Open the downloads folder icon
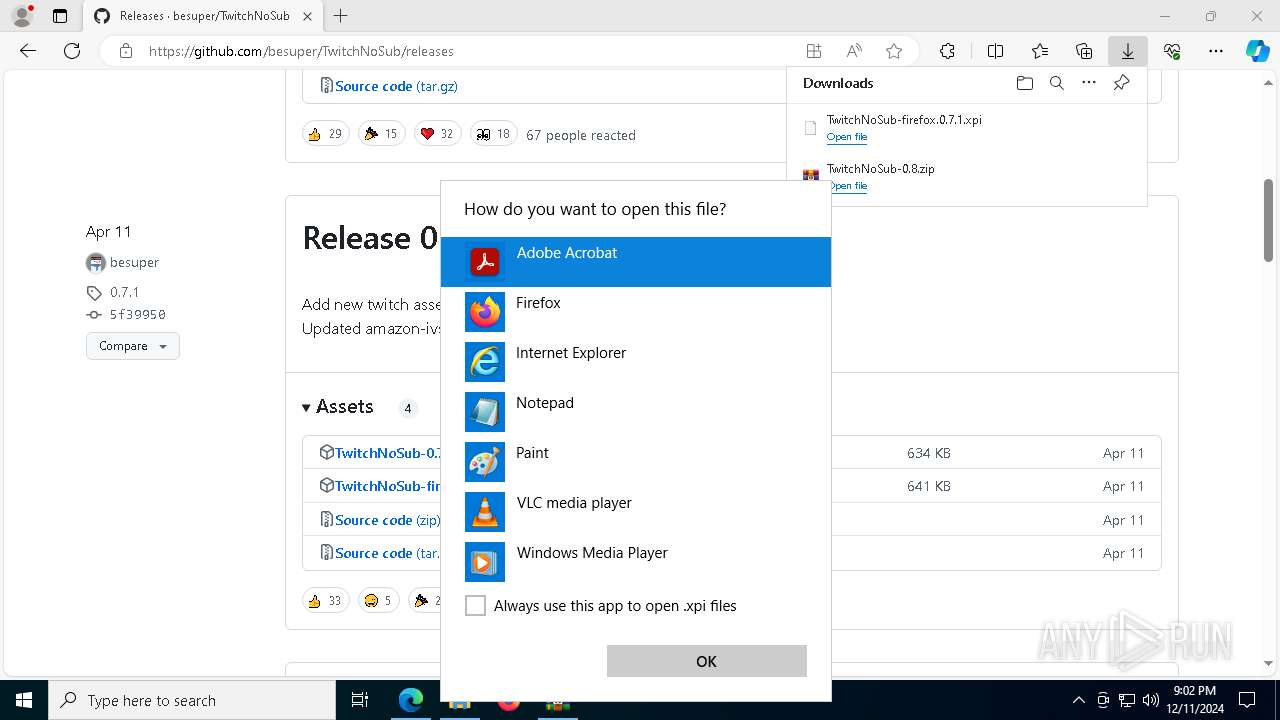 1024,83
